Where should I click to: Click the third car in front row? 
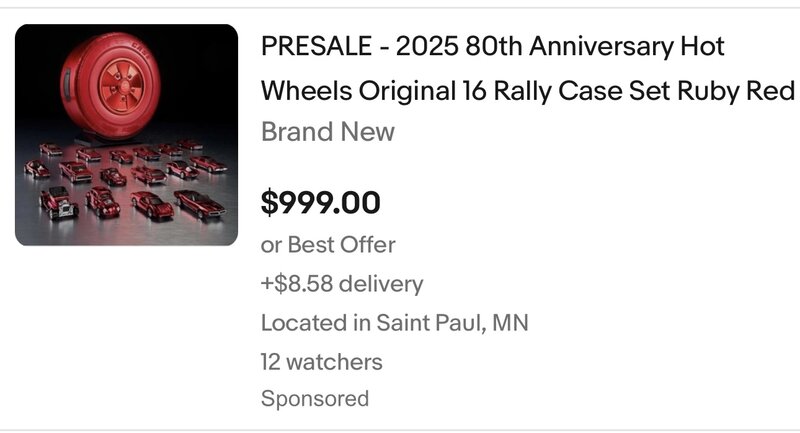(x=151, y=204)
